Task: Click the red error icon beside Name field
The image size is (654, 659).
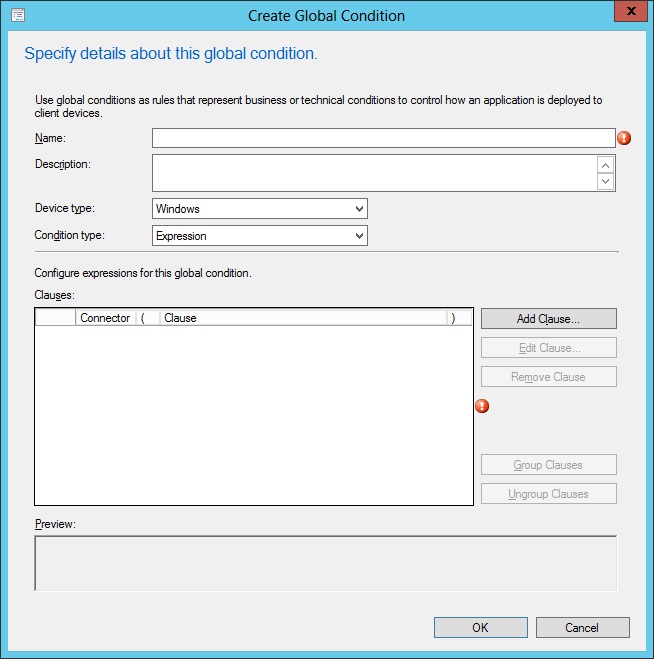Action: (625, 138)
